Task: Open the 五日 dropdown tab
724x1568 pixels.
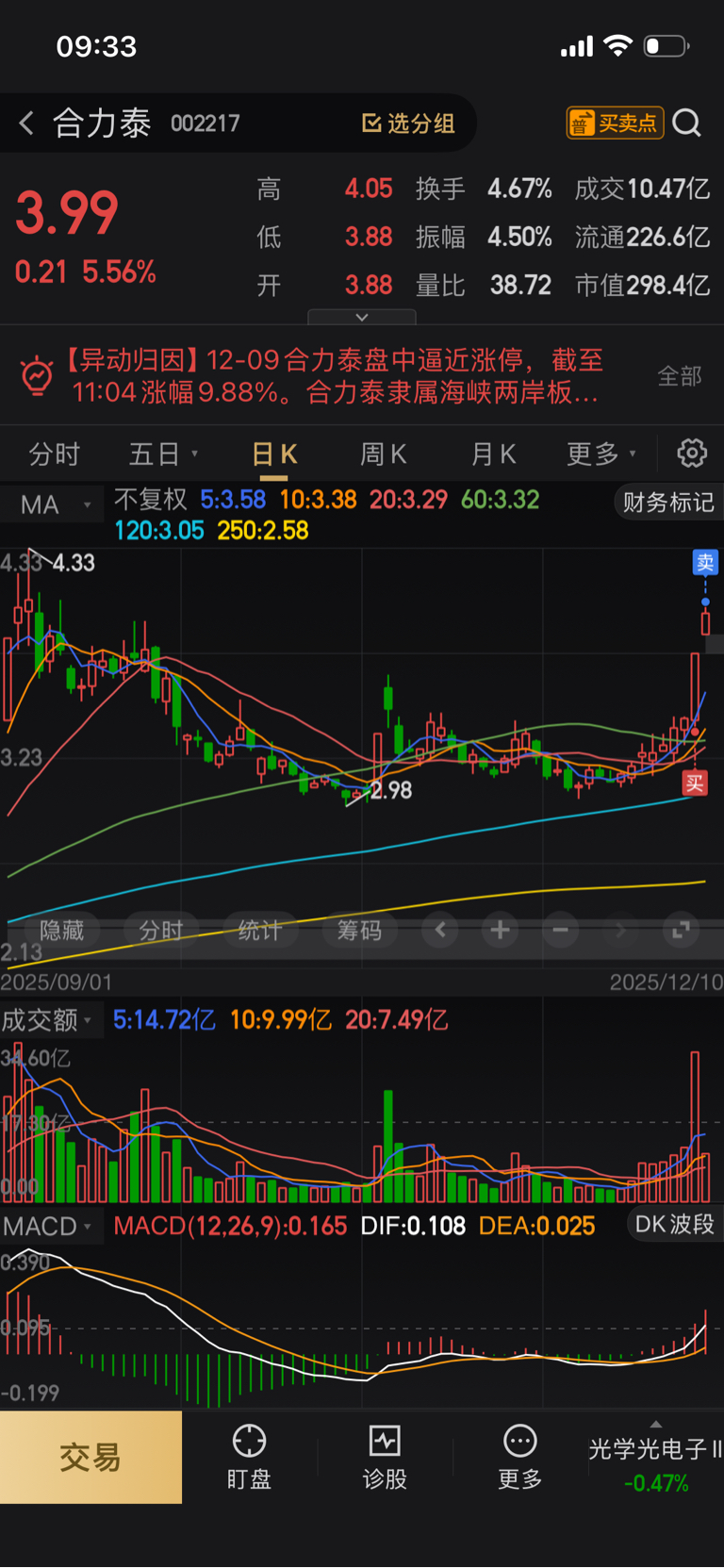Action: click(x=162, y=454)
